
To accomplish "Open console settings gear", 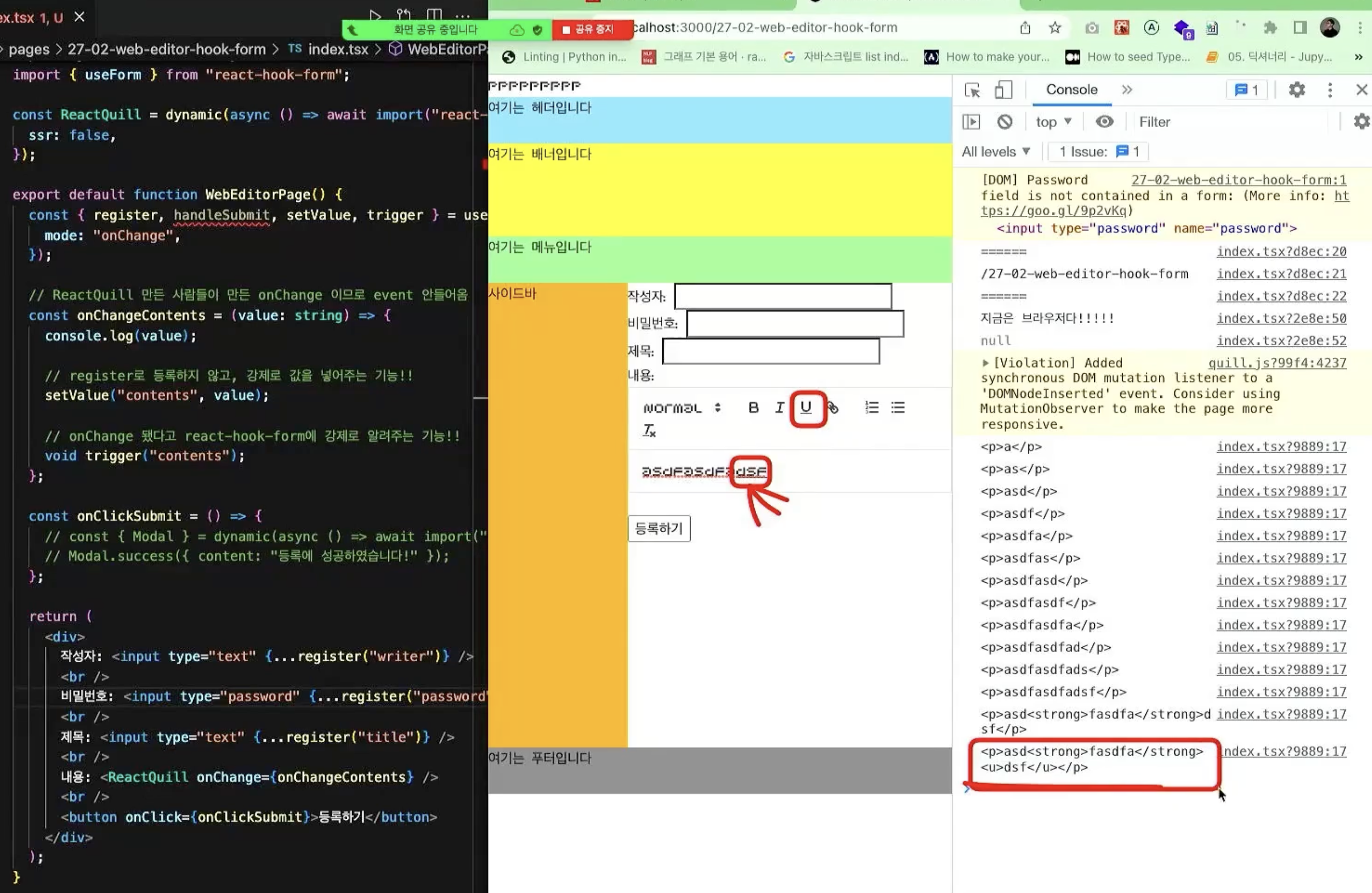I will pos(1361,122).
